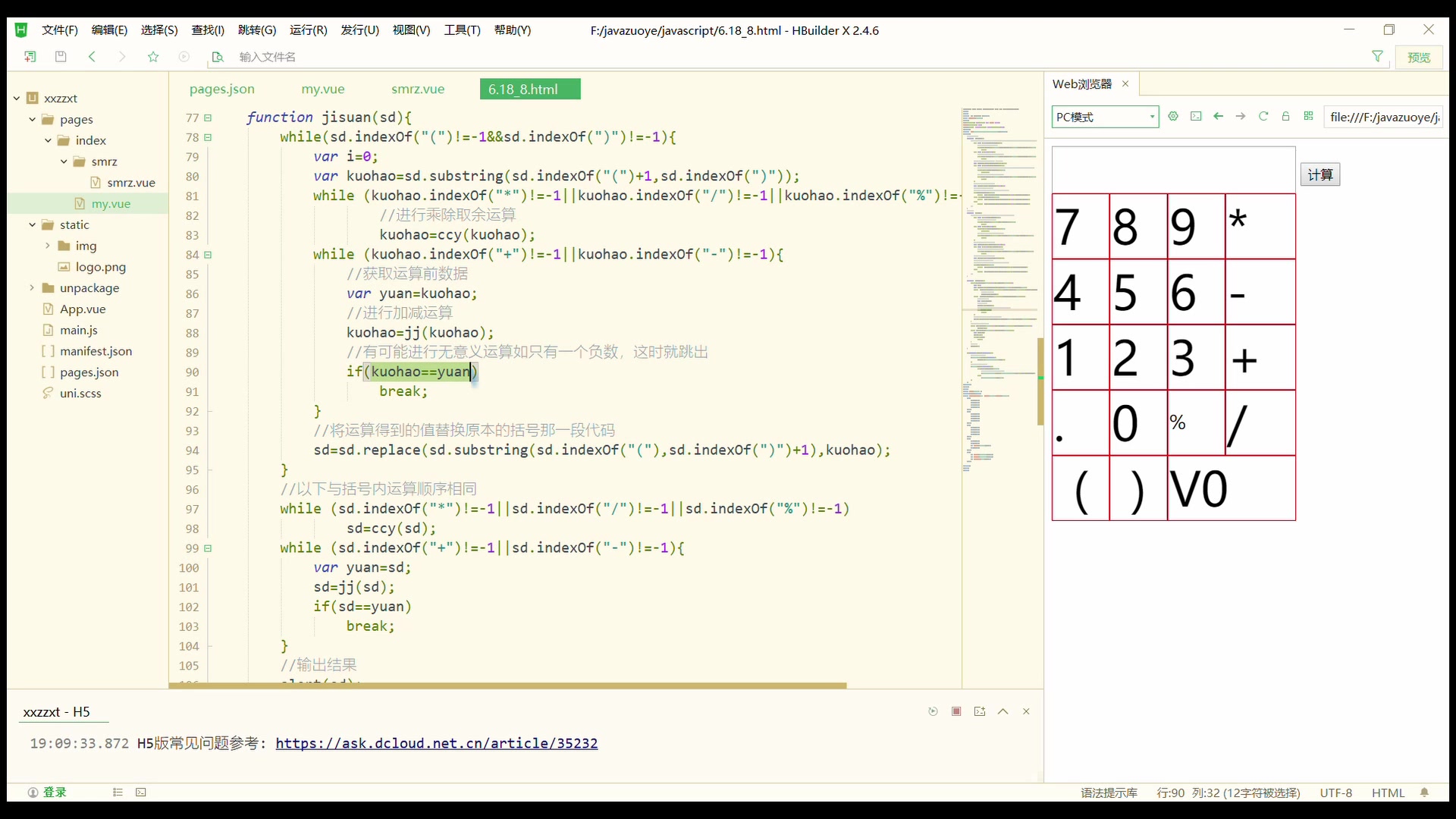Image resolution: width=1456 pixels, height=819 pixels.
Task: Click the filter funnel icon in toolbar
Action: (x=1377, y=57)
